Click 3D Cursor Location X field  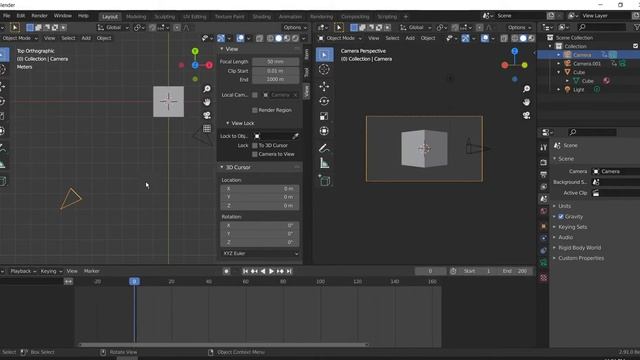click(x=260, y=189)
